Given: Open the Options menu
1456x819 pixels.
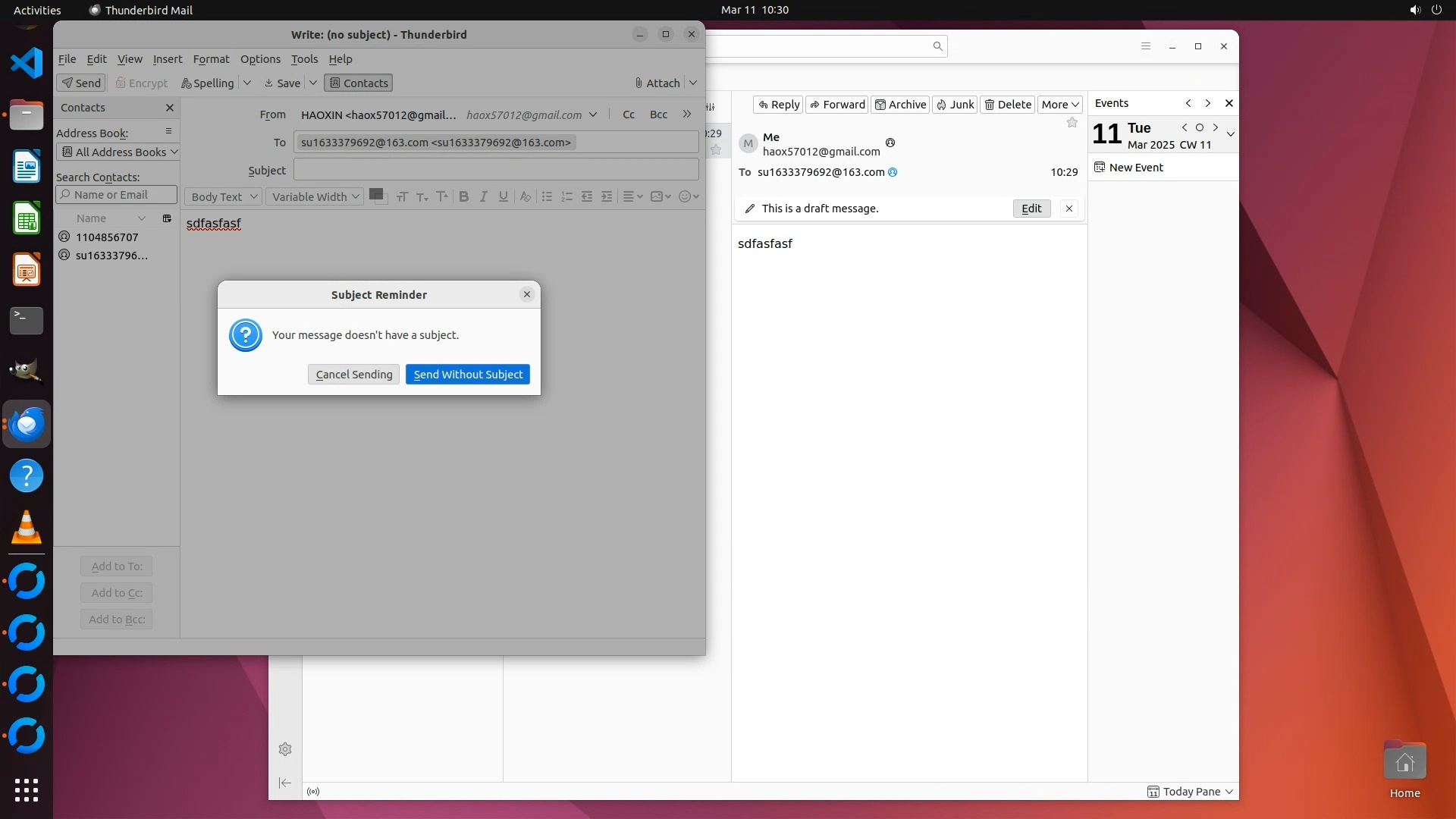Looking at the screenshot, I should (x=260, y=59).
